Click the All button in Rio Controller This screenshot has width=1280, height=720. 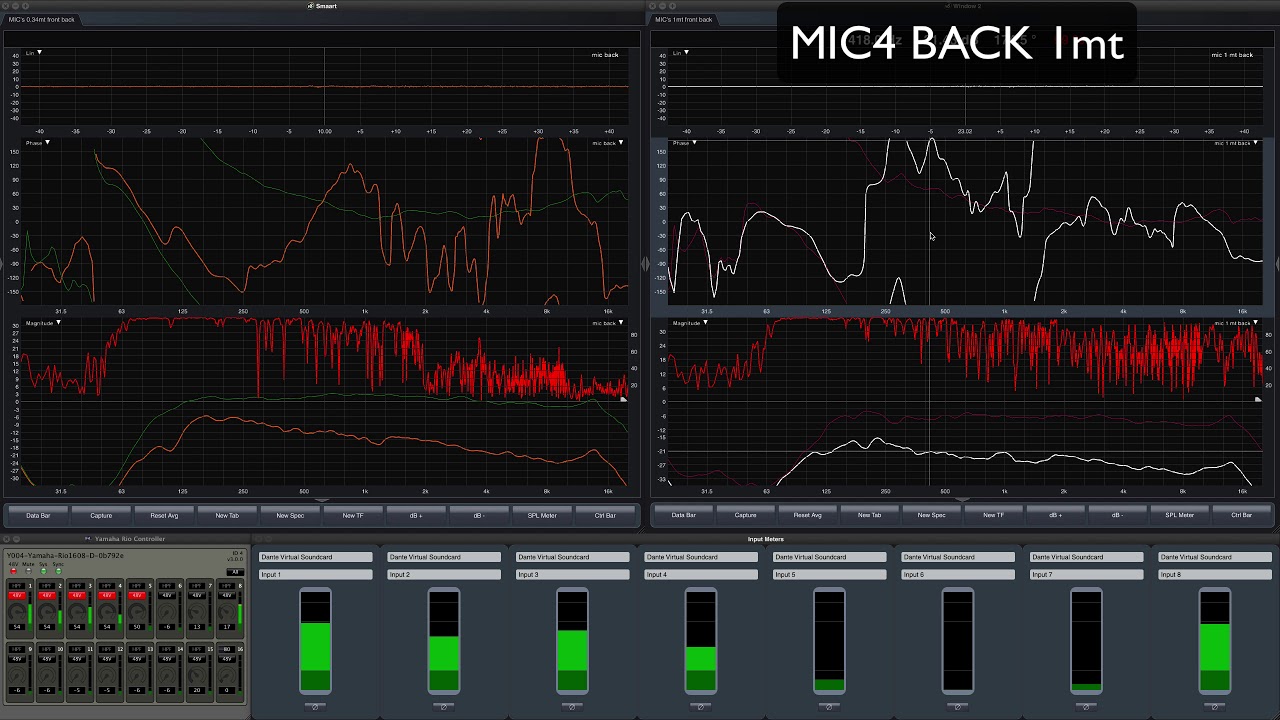(235, 572)
